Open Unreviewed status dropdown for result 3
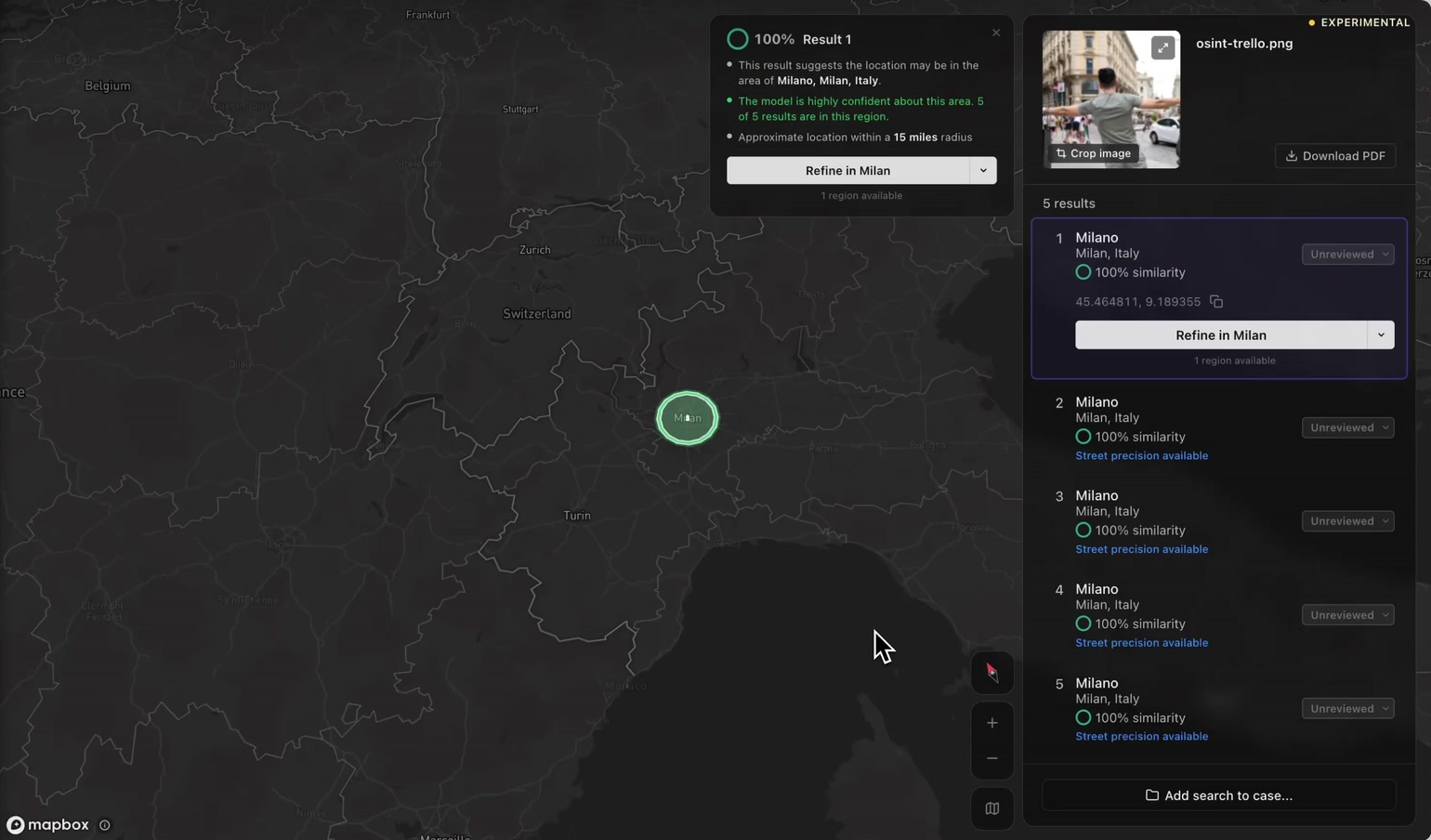Viewport: 1431px width, 840px height. (x=1347, y=521)
